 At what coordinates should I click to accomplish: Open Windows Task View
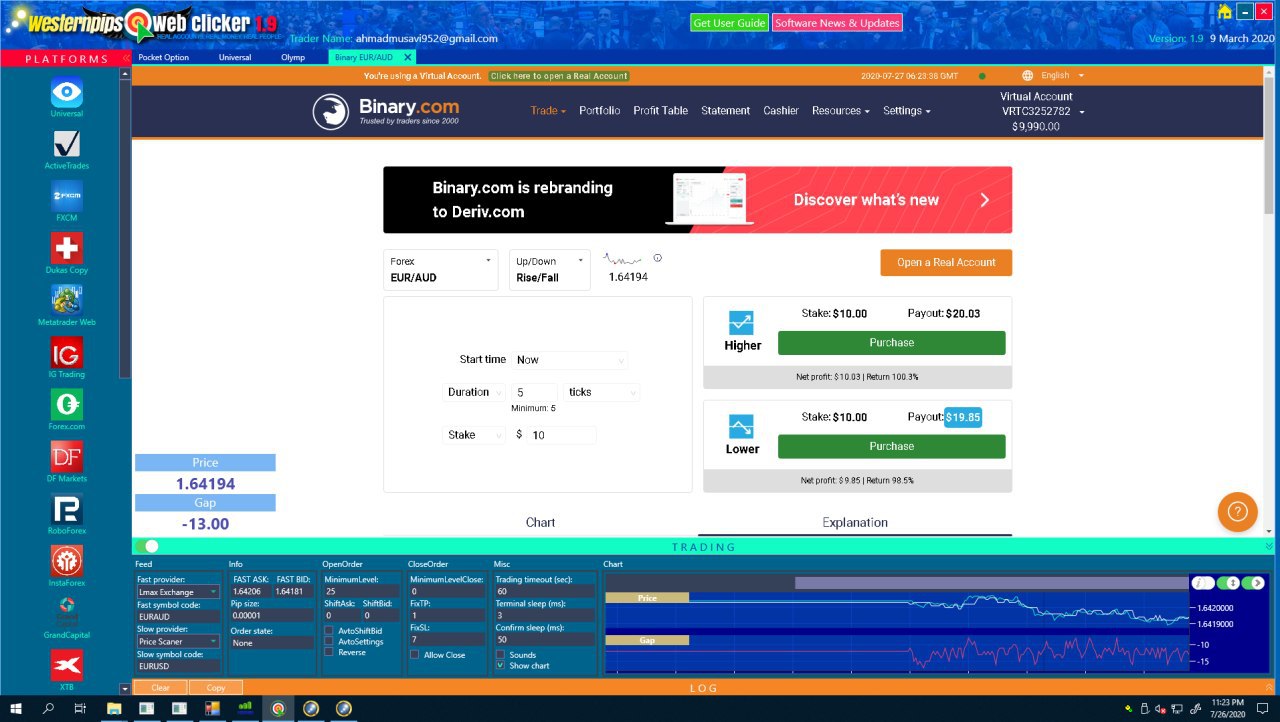(80, 708)
